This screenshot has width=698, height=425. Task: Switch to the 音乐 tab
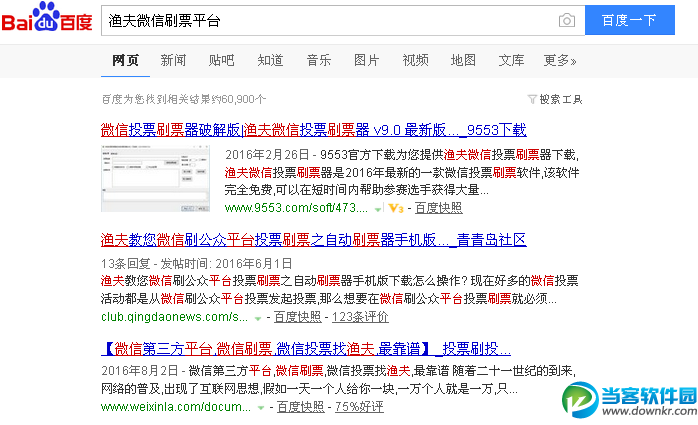[318, 60]
